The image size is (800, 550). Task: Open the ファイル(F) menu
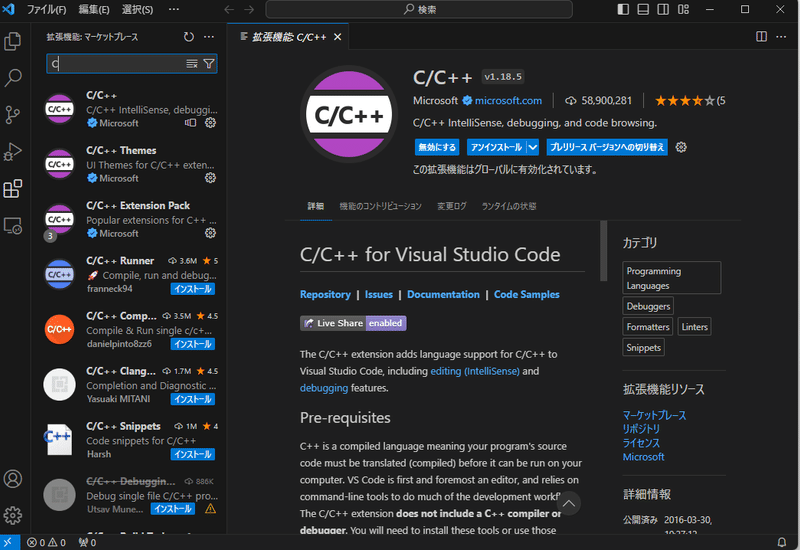coord(46,9)
